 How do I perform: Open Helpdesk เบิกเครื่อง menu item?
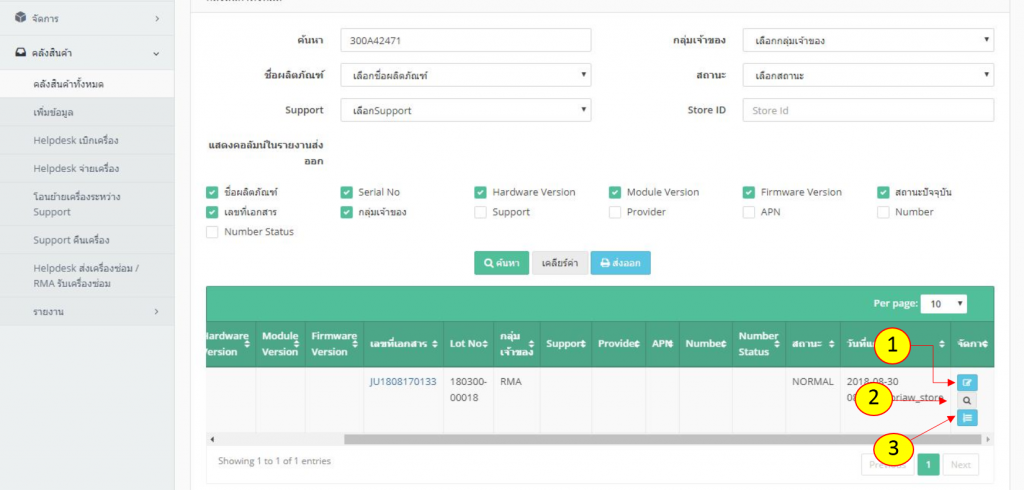pyautogui.click(x=87, y=140)
